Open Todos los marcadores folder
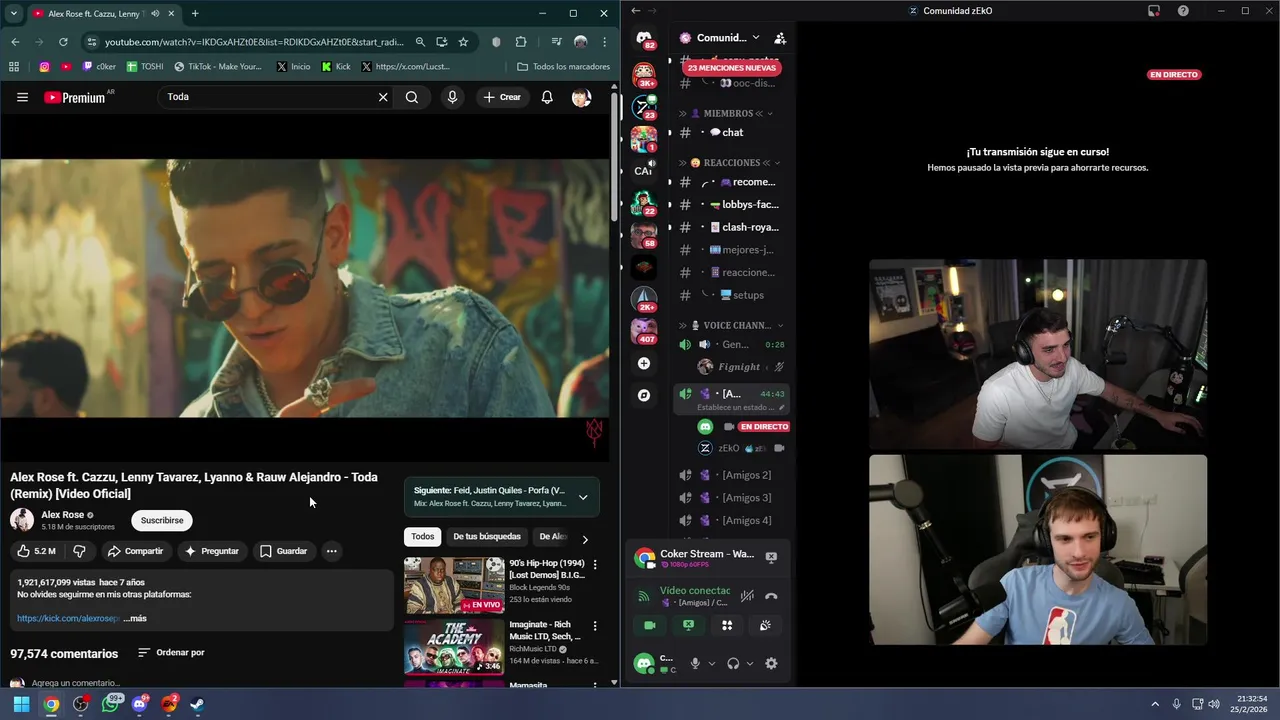Viewport: 1280px width, 720px height. coord(563,67)
